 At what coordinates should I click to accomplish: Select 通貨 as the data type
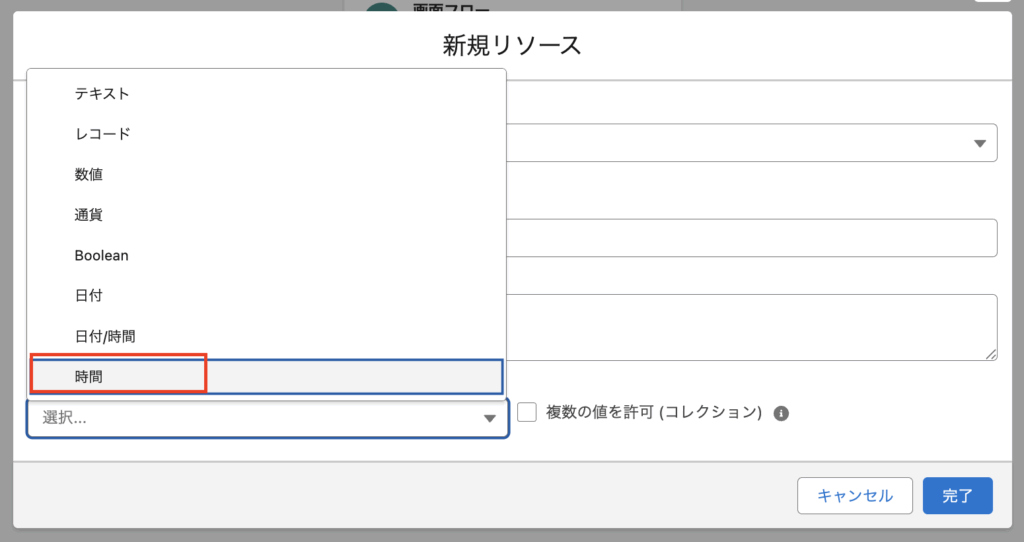point(89,214)
